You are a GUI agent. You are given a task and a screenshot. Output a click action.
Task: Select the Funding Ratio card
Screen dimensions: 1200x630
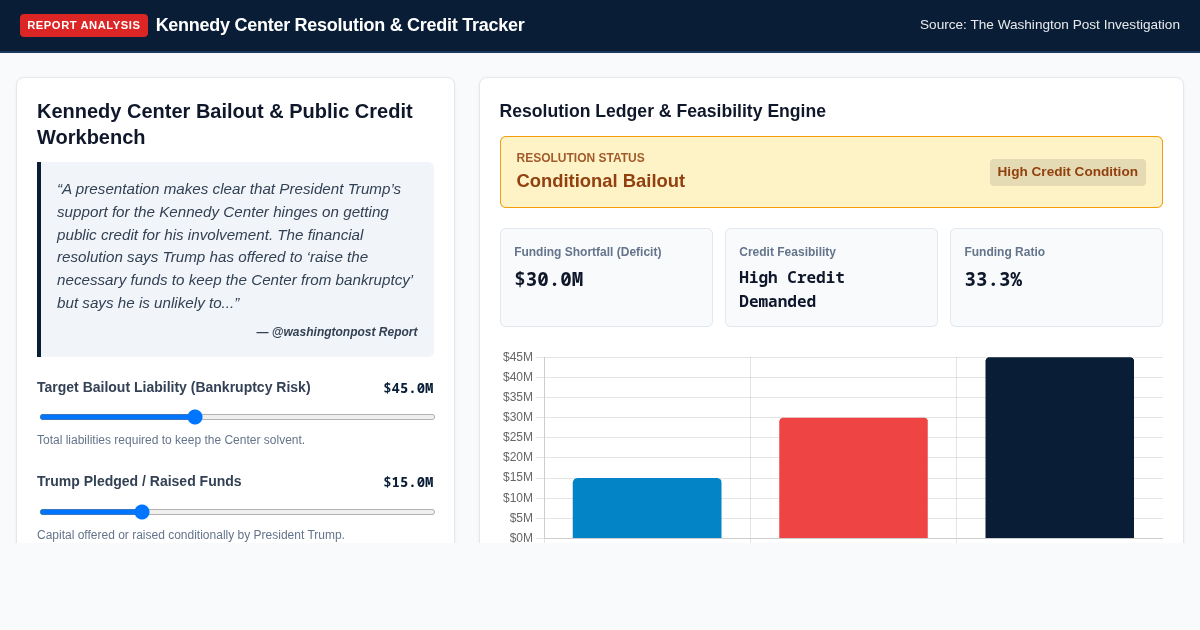click(x=1056, y=277)
